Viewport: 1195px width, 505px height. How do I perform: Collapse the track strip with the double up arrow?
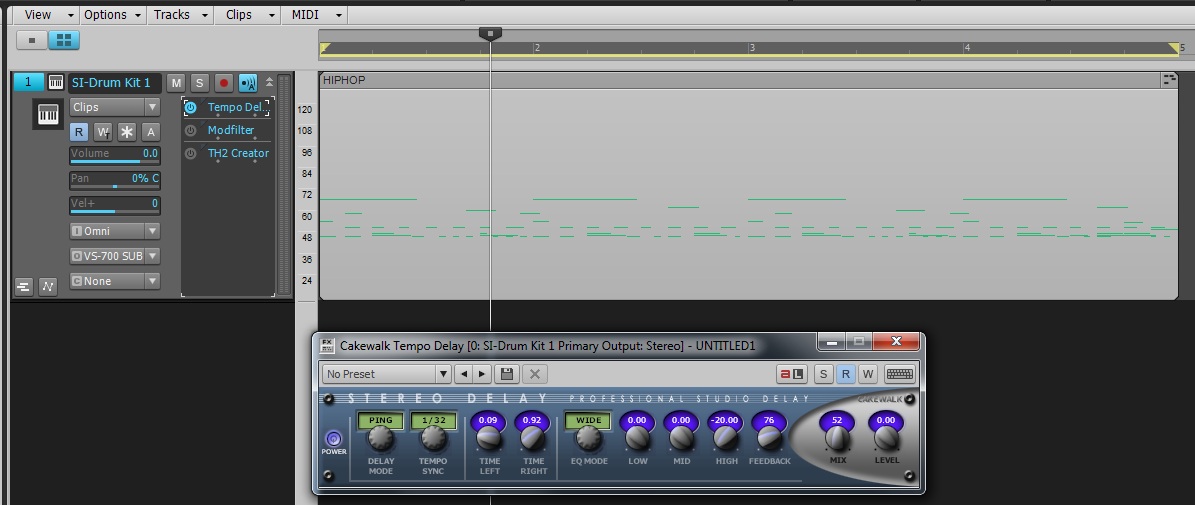coord(268,82)
